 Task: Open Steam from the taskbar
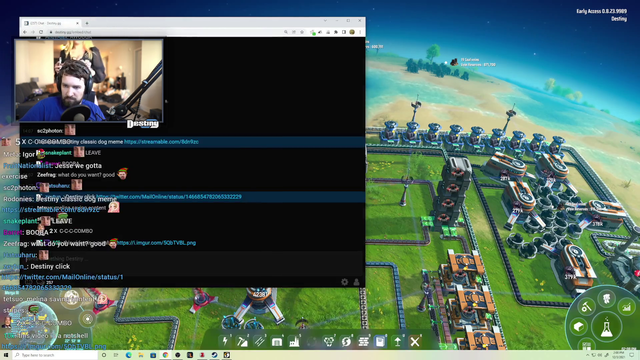pyautogui.click(x=214, y=355)
